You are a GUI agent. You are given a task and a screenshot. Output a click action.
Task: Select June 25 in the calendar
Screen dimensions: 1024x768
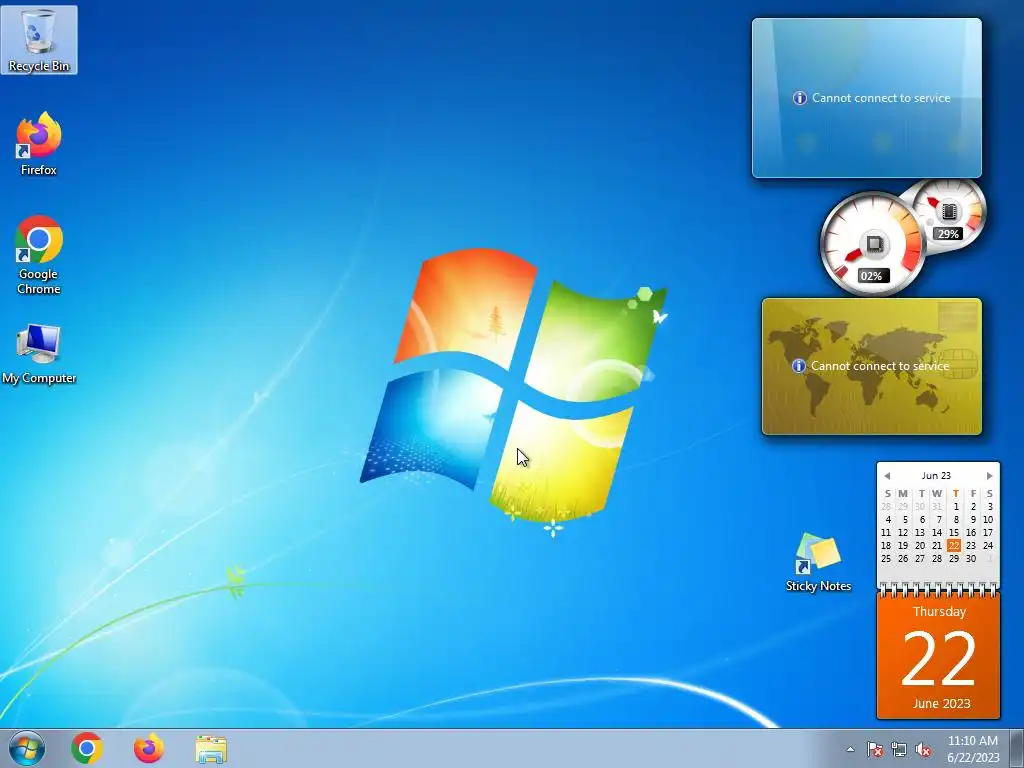(x=886, y=558)
